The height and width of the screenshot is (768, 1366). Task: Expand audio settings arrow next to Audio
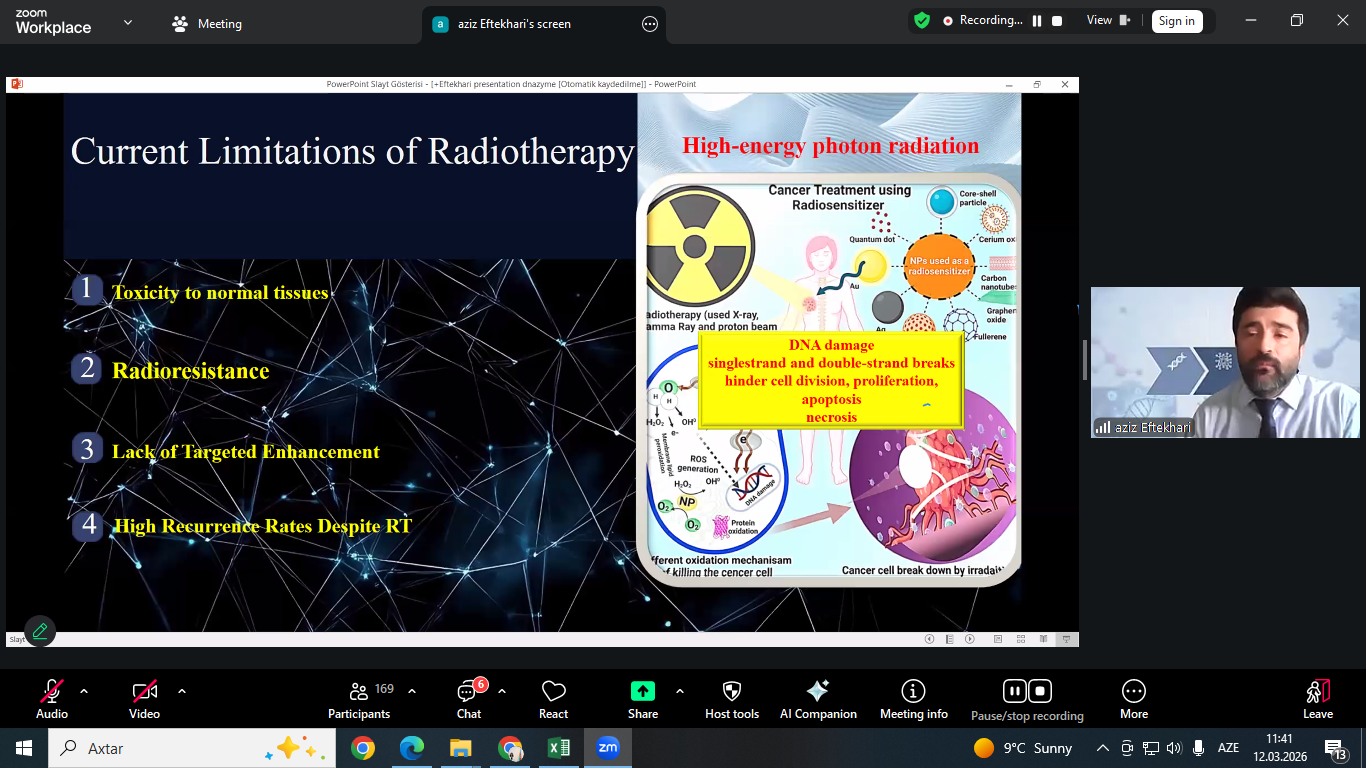click(84, 691)
